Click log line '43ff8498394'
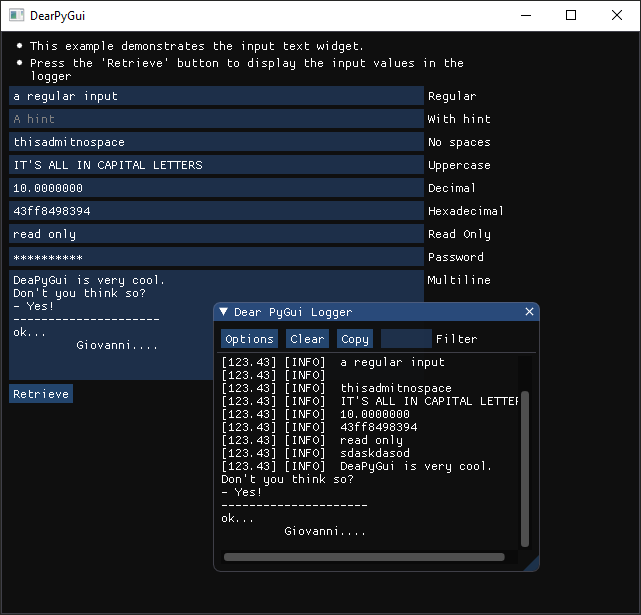Image resolution: width=641 pixels, height=615 pixels. [x=379, y=427]
